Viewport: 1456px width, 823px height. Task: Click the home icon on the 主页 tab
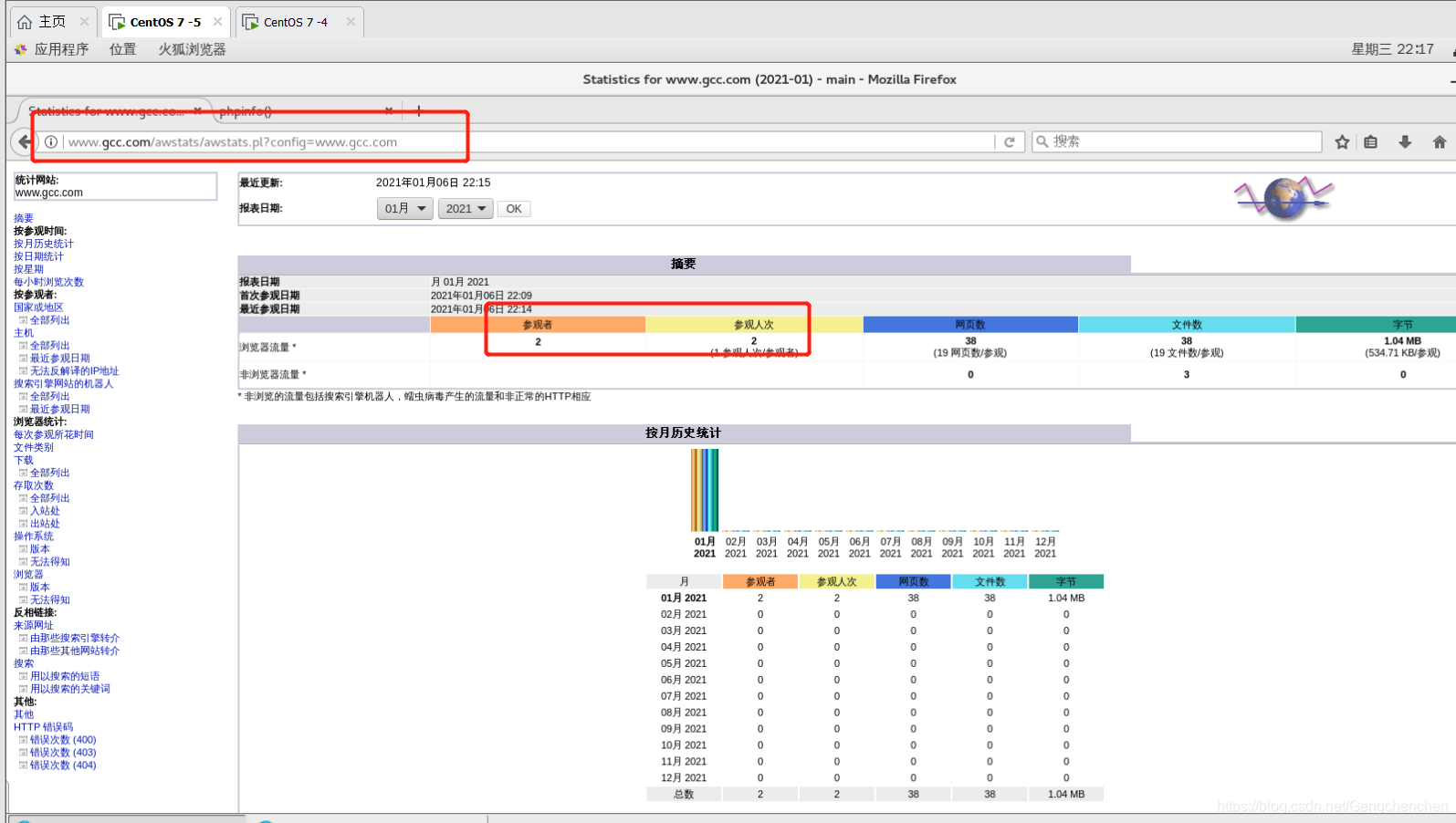(x=25, y=22)
